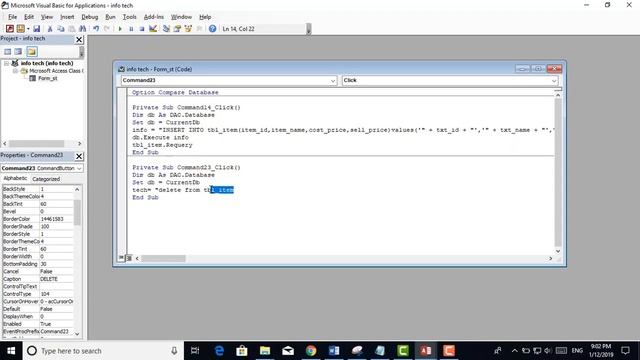This screenshot has width=640, height=360.
Task: Open the Properties Window toolbar icon
Action: click(177, 29)
